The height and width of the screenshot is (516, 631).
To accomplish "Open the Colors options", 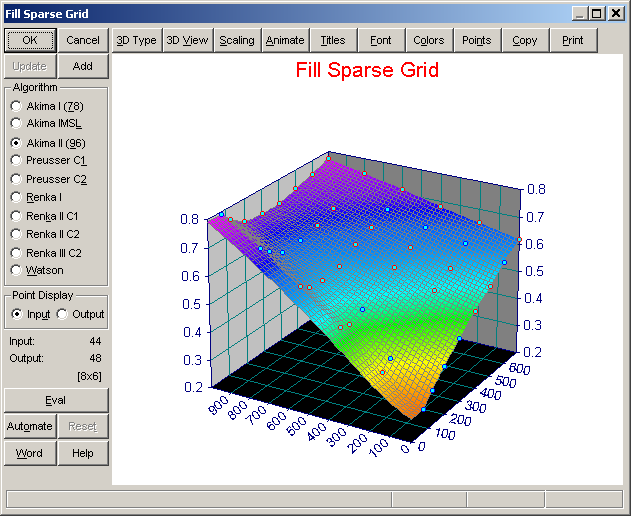I will [429, 40].
